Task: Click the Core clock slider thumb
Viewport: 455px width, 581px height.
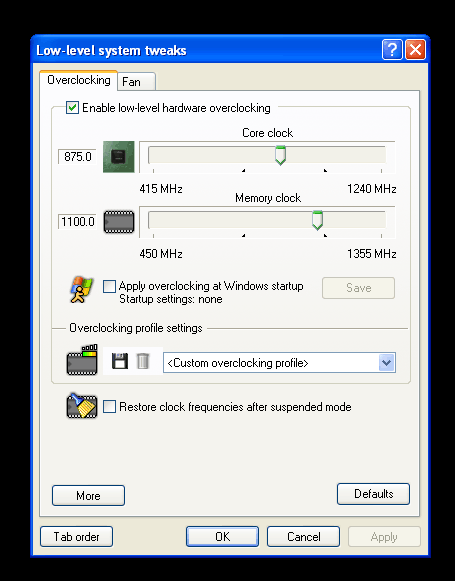Action: click(x=280, y=155)
